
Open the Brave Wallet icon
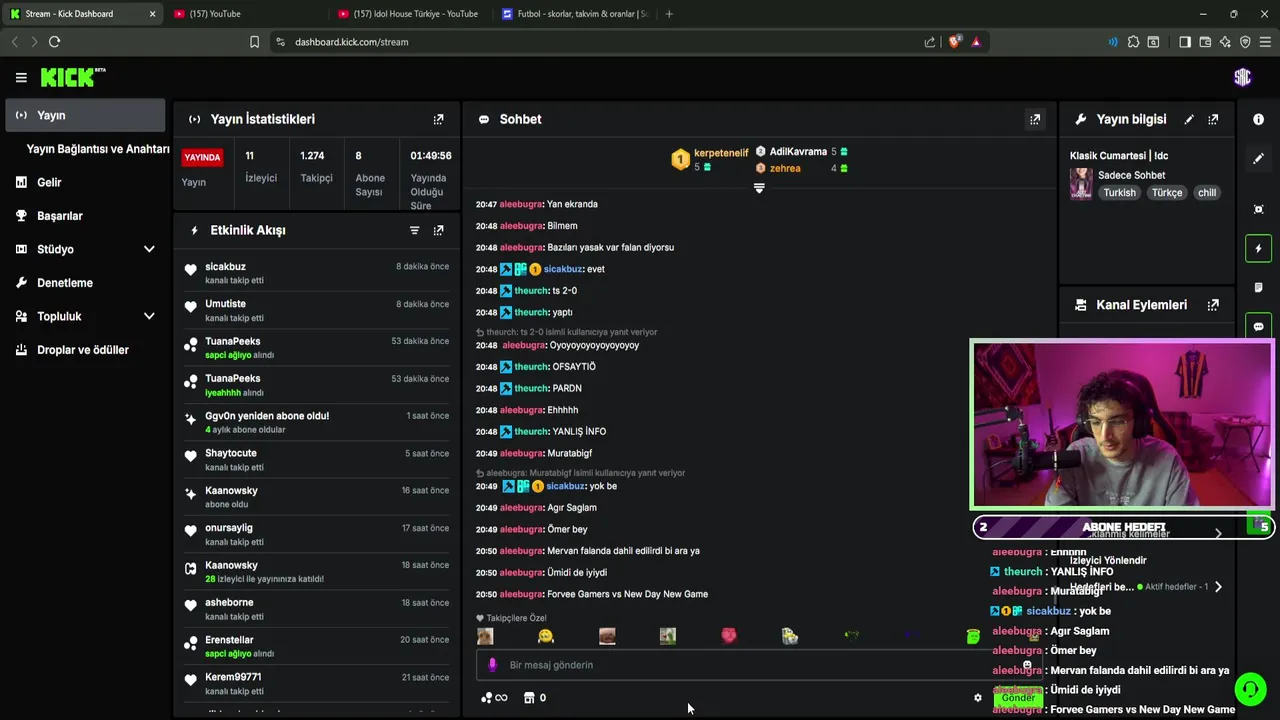pos(1205,42)
